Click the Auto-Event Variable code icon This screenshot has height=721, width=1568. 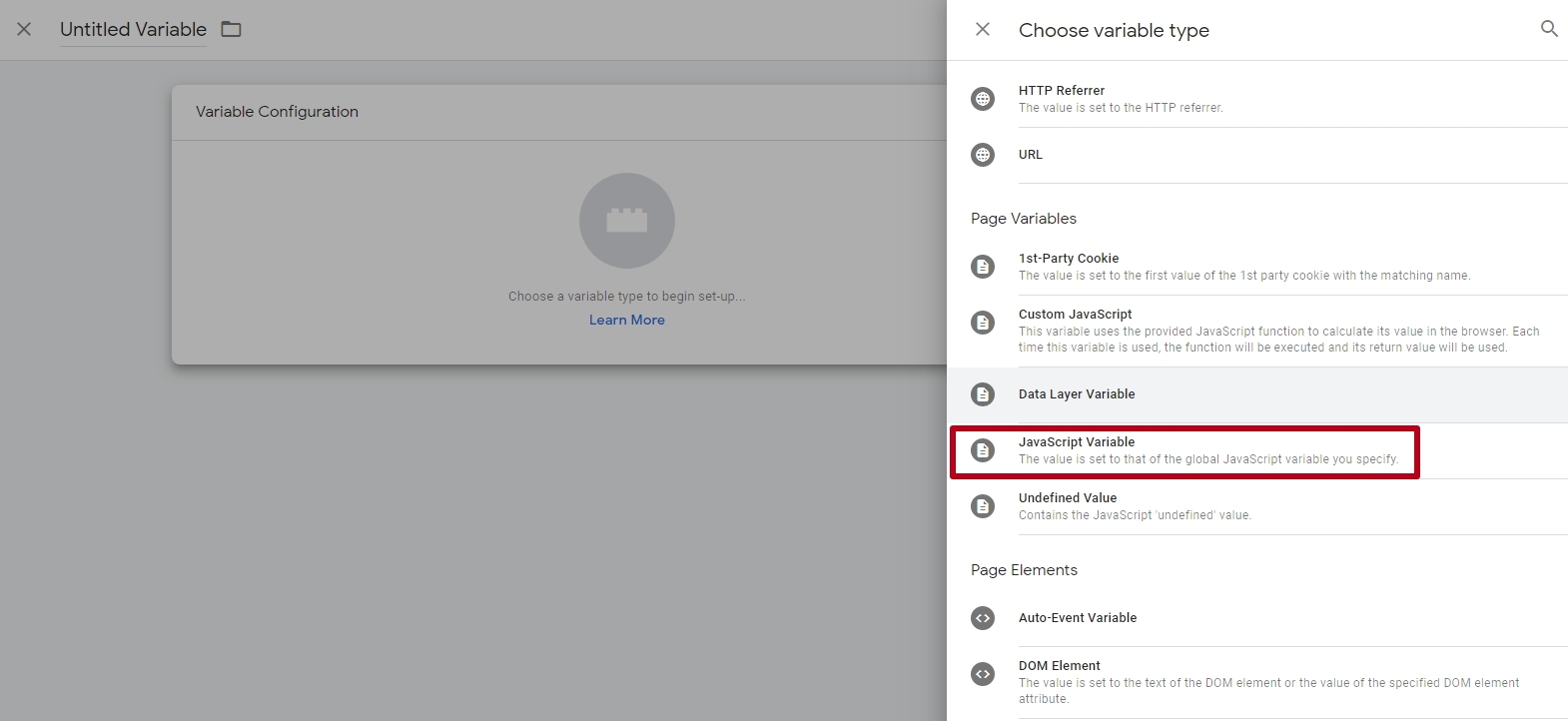[983, 618]
